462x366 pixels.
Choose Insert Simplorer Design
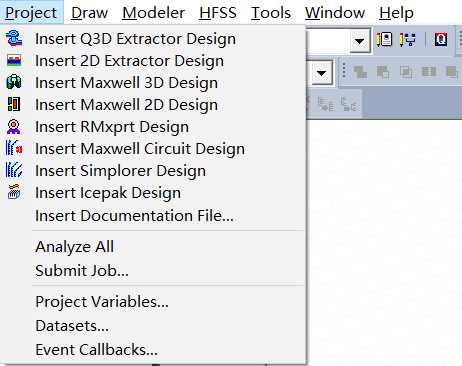(153, 171)
